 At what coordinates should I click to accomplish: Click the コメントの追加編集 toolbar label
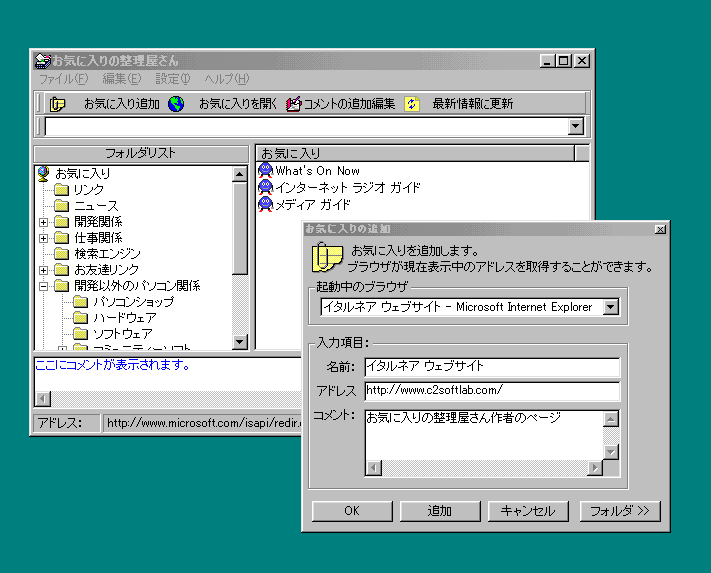(349, 104)
